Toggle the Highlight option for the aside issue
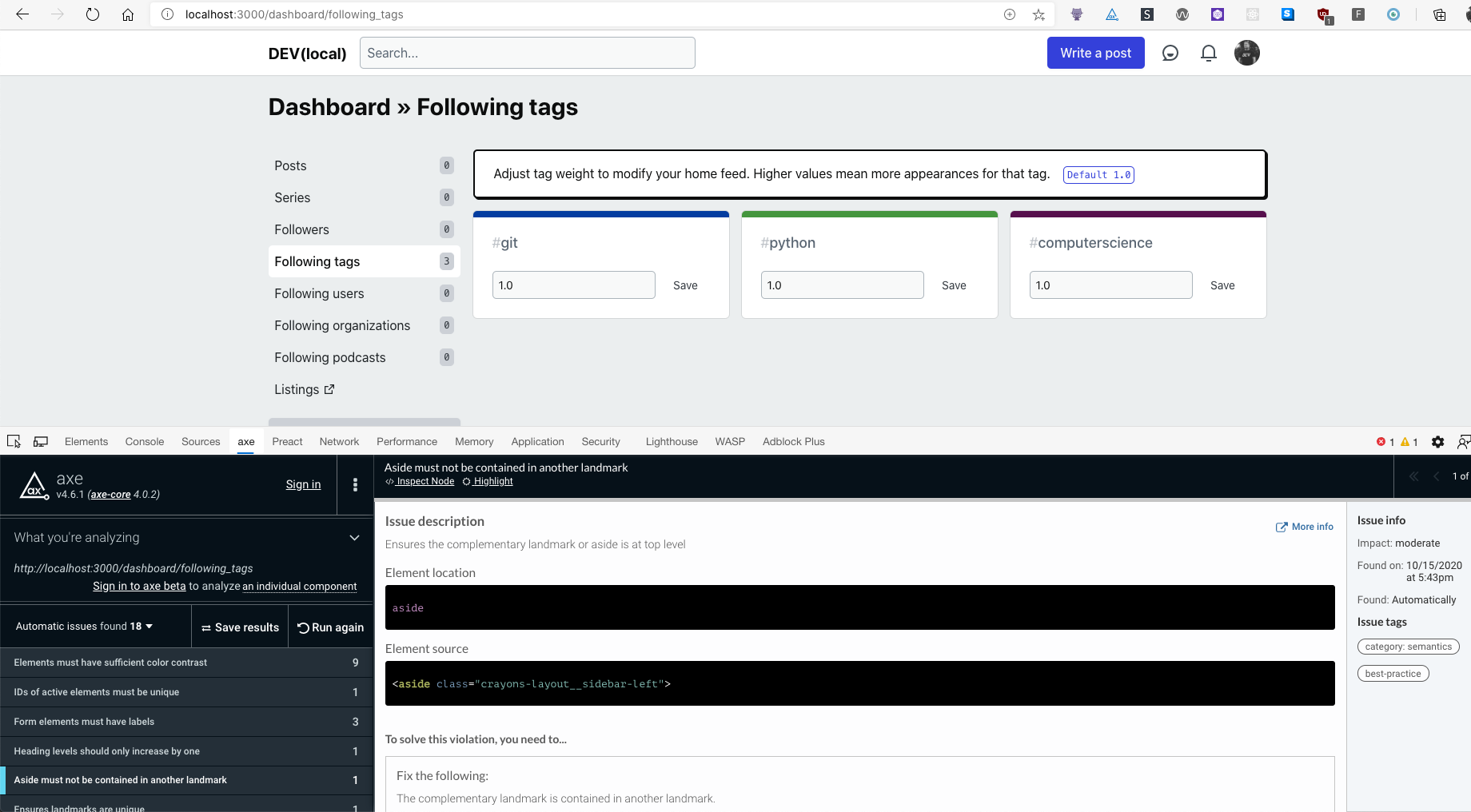1471x812 pixels. [x=487, y=481]
